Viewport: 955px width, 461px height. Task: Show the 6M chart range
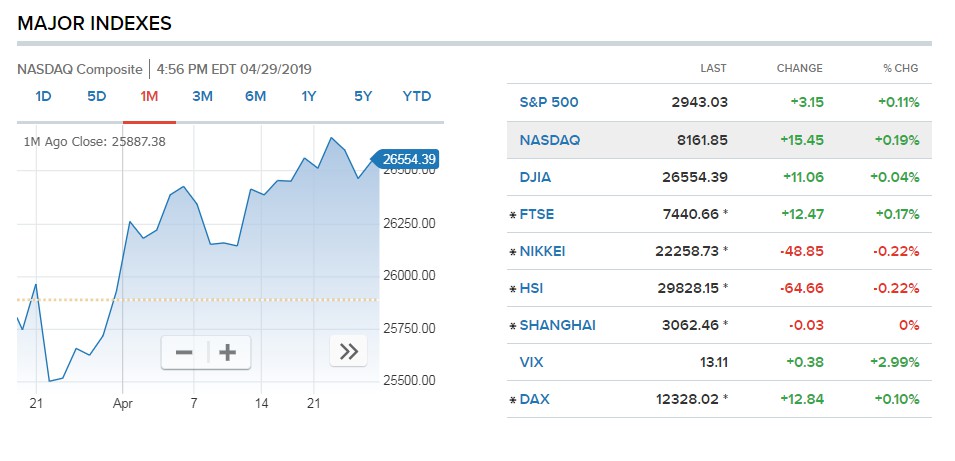255,96
